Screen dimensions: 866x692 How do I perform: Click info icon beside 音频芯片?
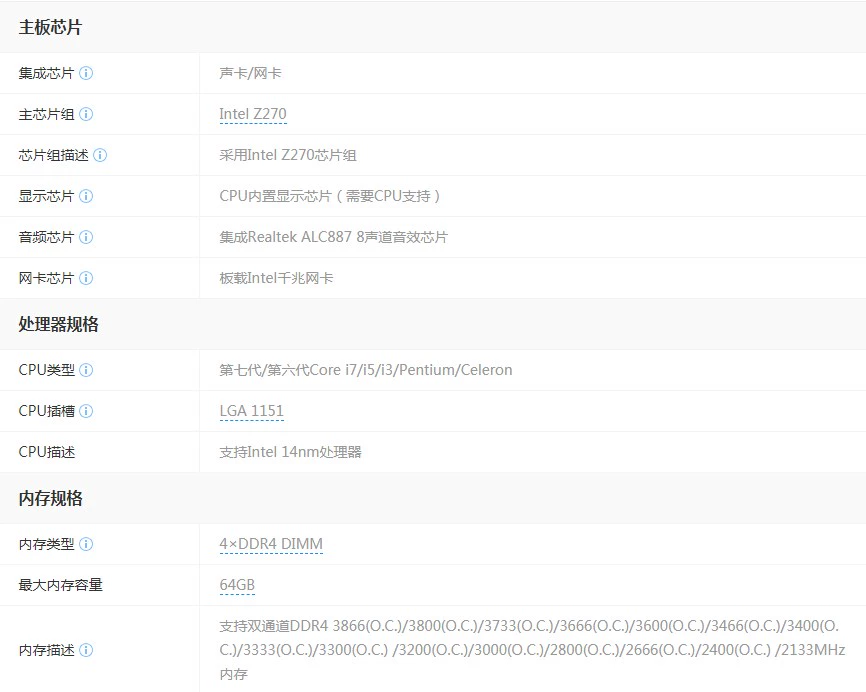(86, 237)
